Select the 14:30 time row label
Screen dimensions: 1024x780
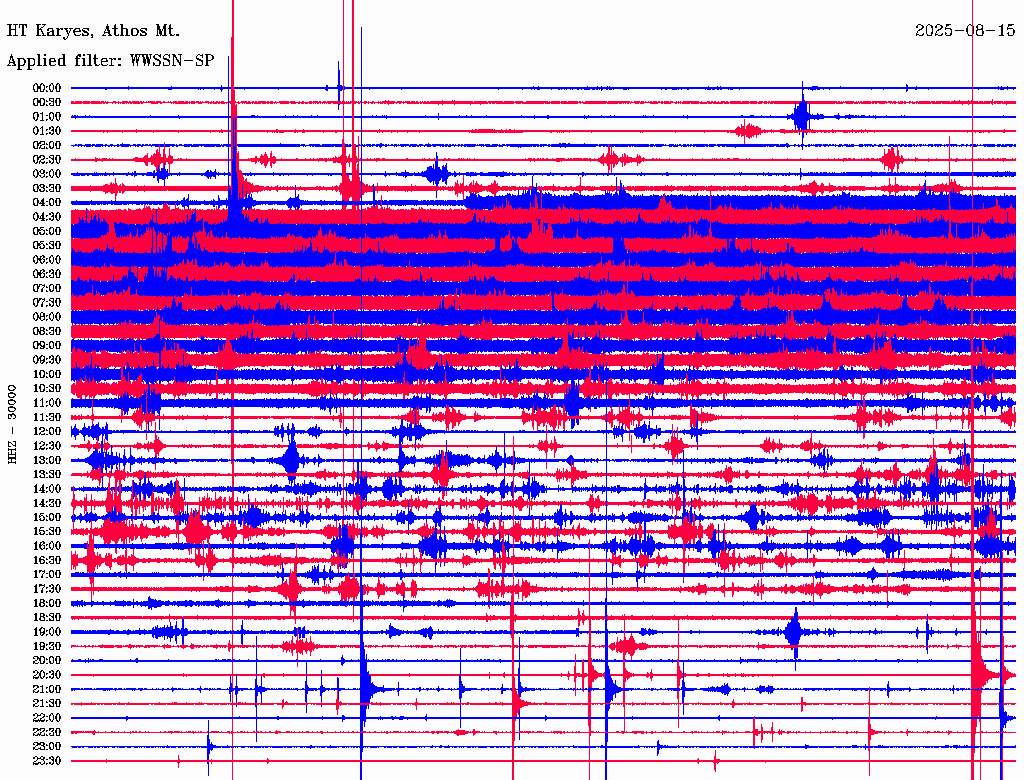click(46, 503)
